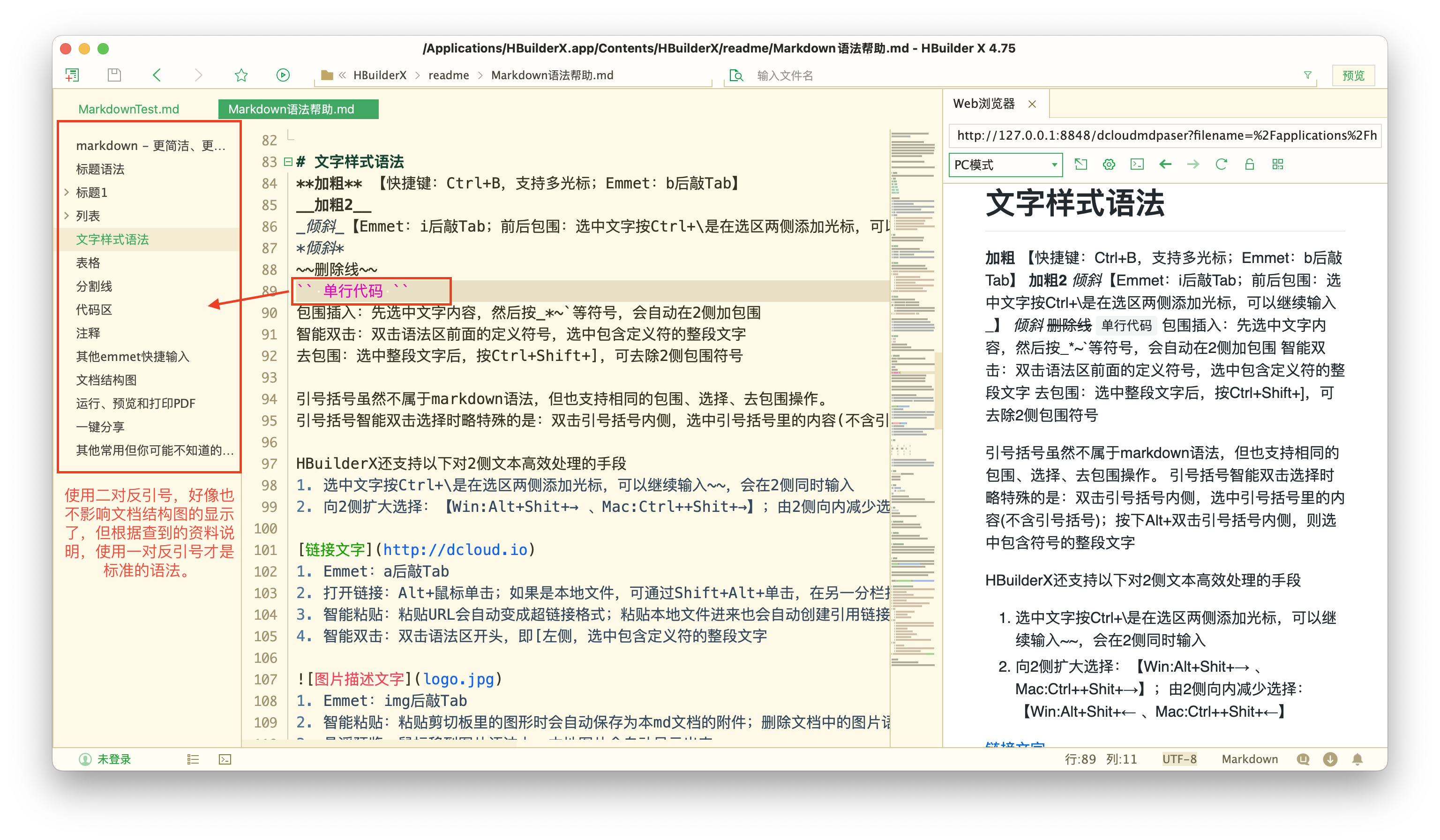Select 分割线 in the outline

click(x=94, y=286)
